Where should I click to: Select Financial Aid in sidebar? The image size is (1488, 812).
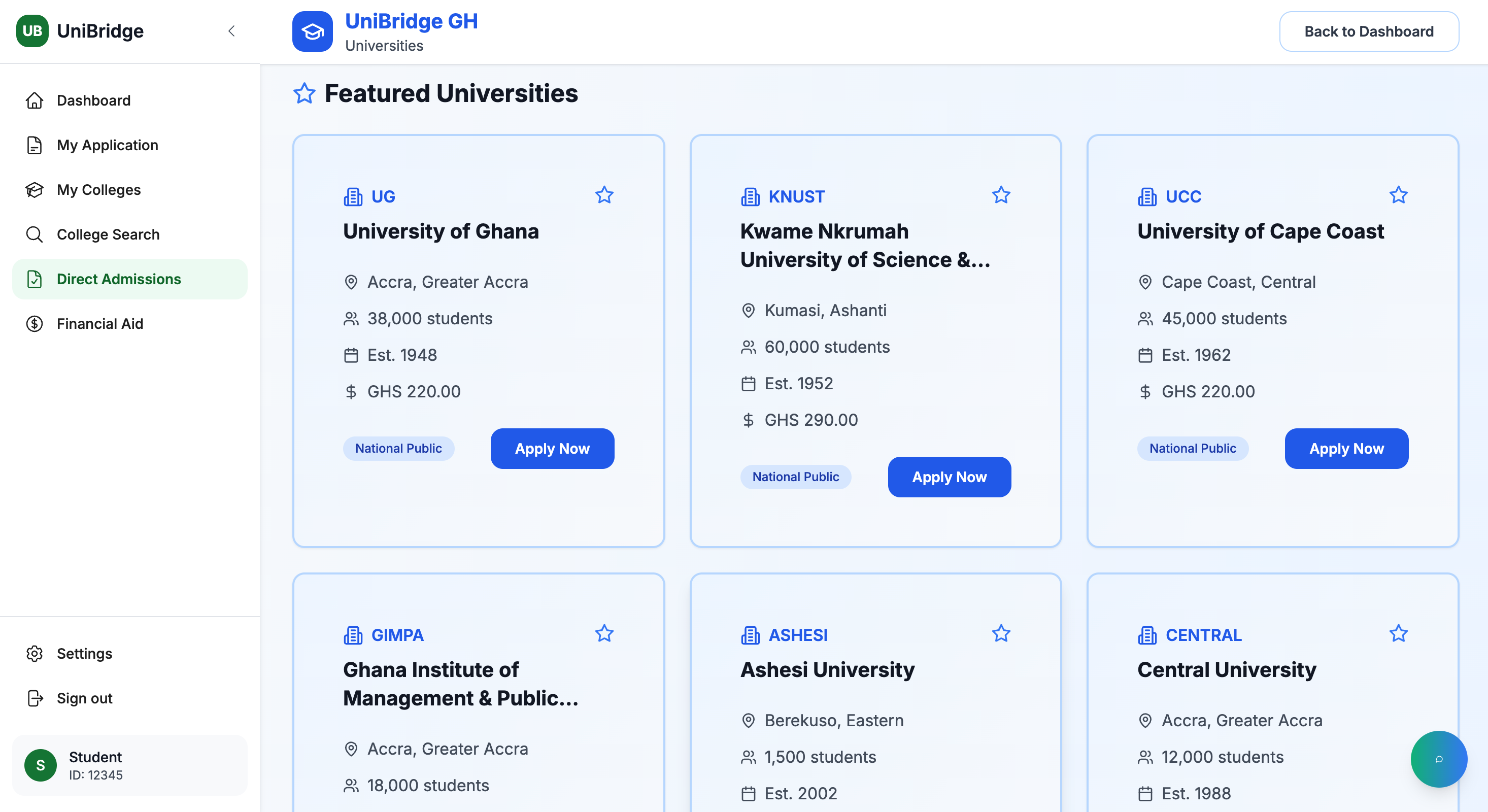pos(100,324)
